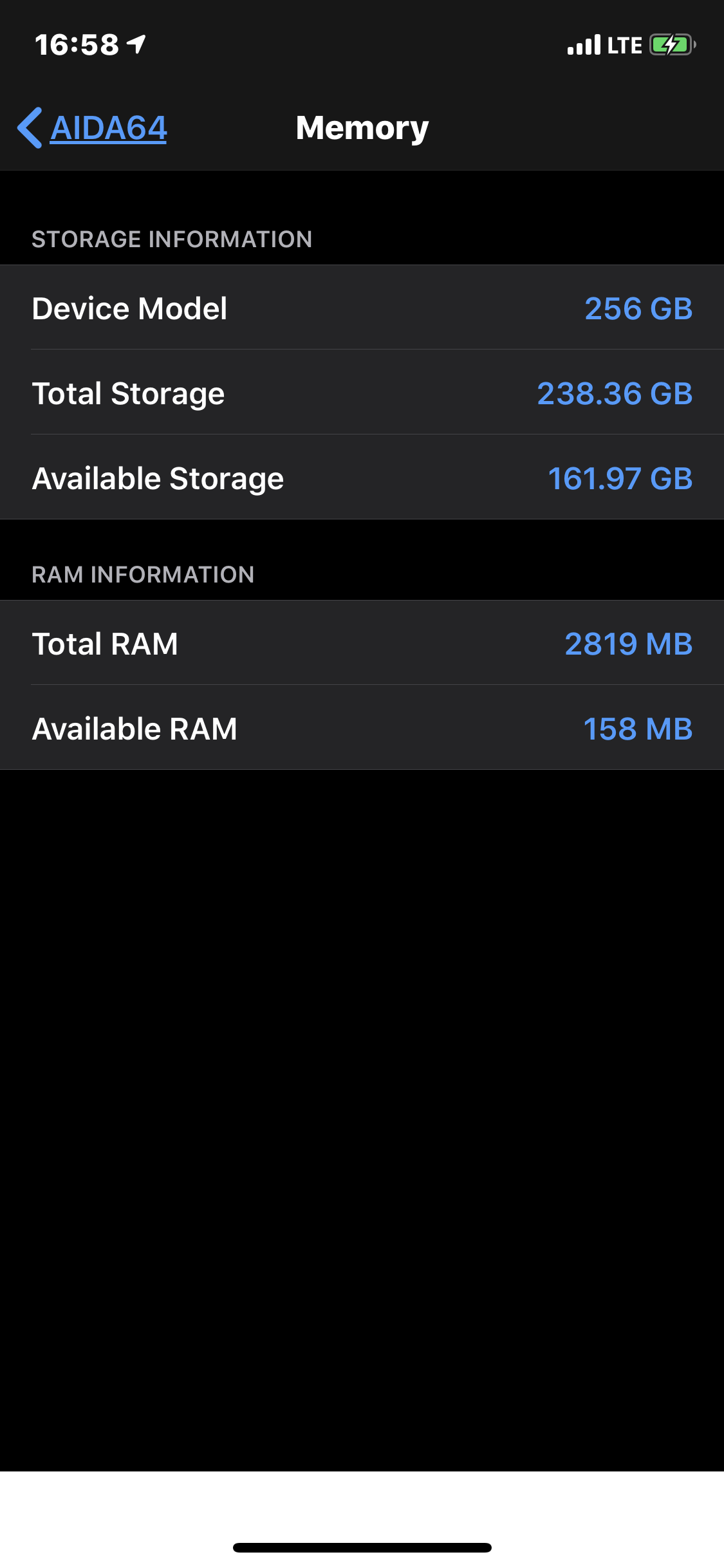Tap the Storage Information section header
This screenshot has width=724, height=1568.
point(172,239)
